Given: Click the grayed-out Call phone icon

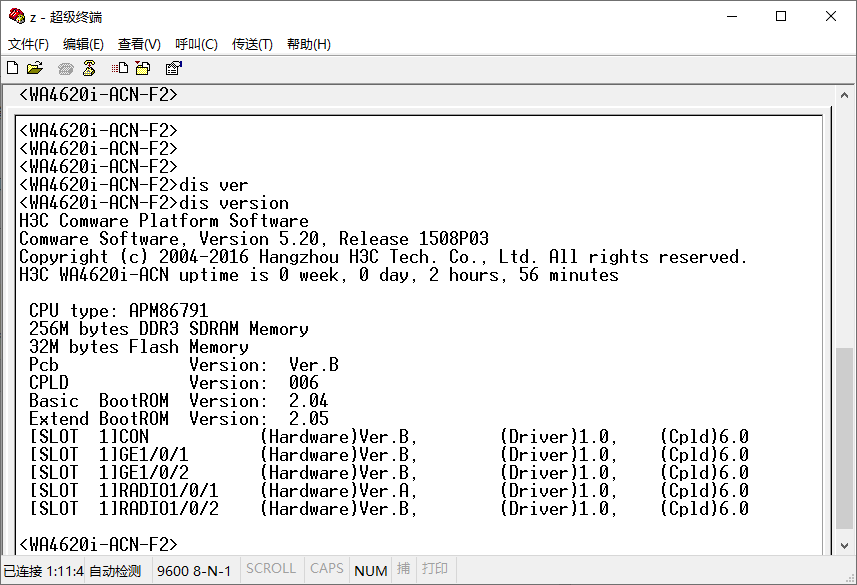Looking at the screenshot, I should (66, 68).
